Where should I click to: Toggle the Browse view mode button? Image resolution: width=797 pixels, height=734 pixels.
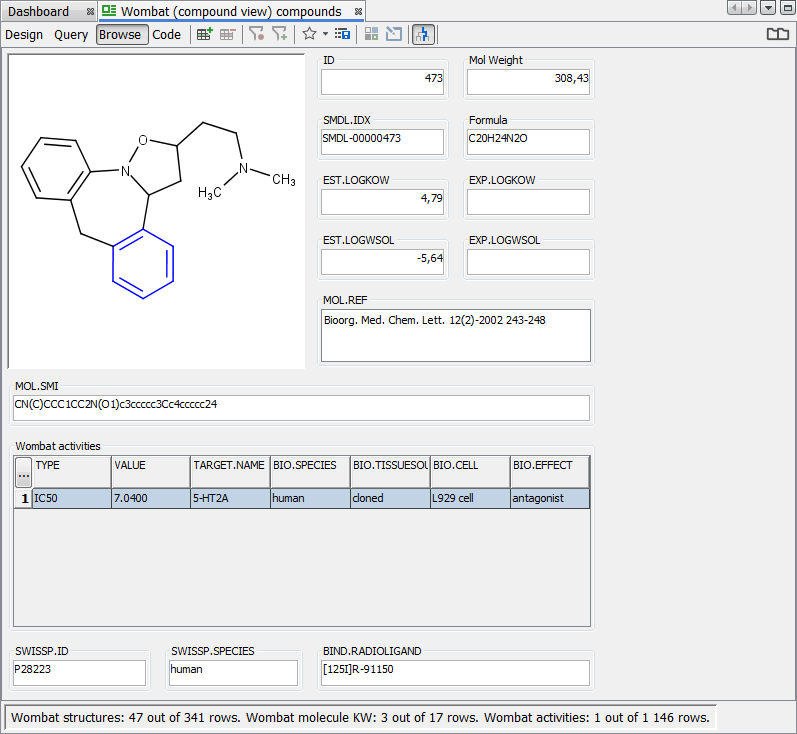121,34
